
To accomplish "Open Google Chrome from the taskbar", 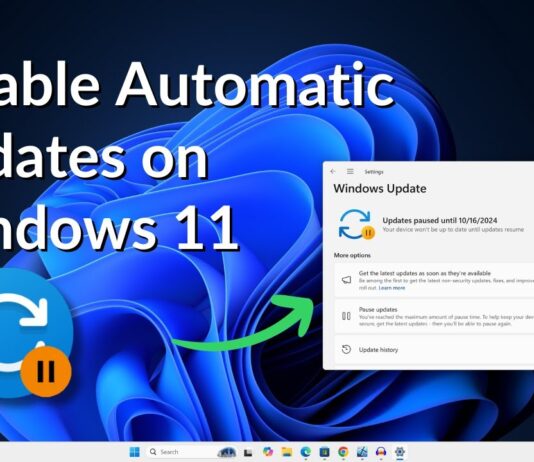I will tap(343, 452).
